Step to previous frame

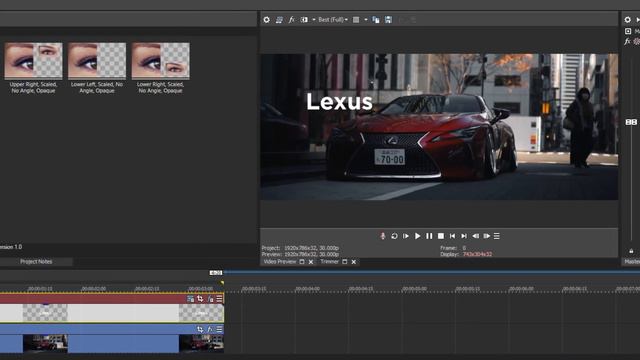pyautogui.click(x=476, y=236)
